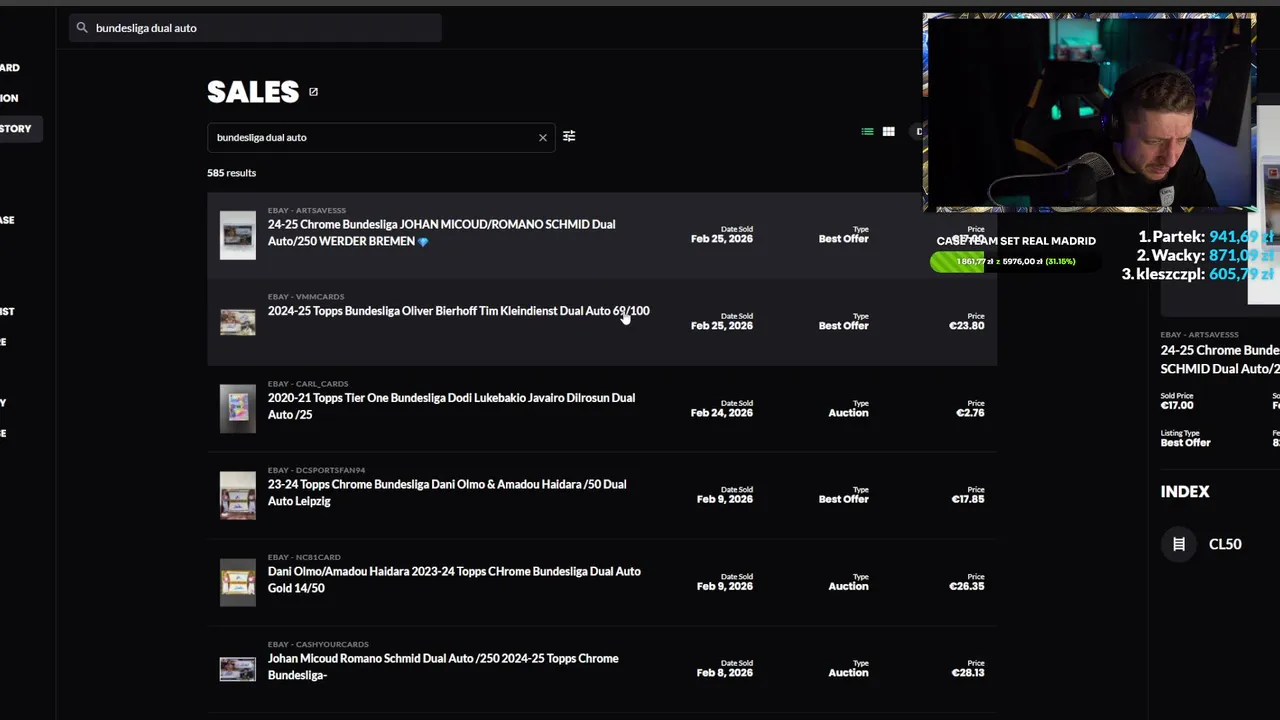Click thumbnail of Micoud Schmid auction card

coord(238,669)
